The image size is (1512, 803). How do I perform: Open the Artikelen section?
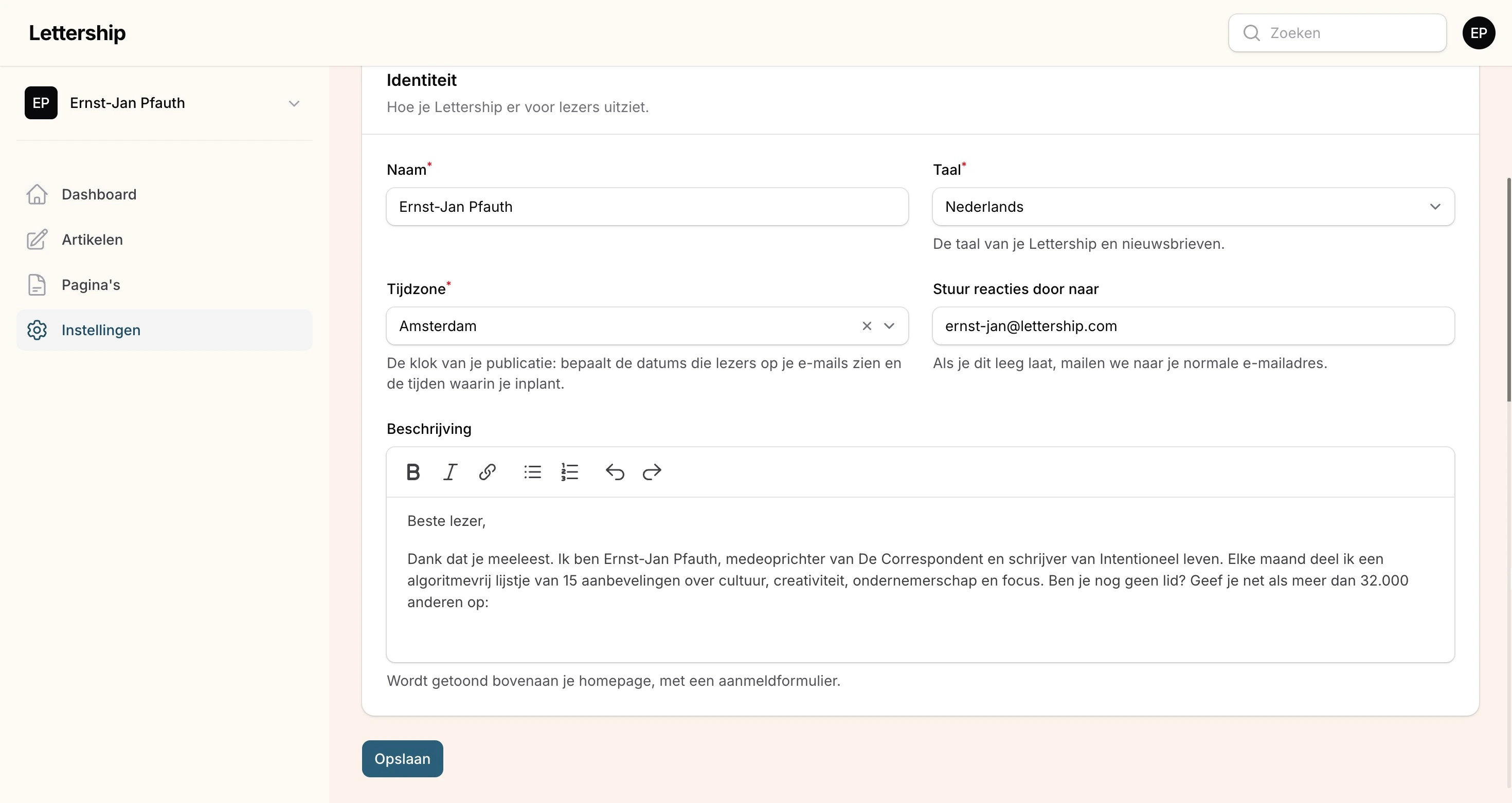point(165,240)
